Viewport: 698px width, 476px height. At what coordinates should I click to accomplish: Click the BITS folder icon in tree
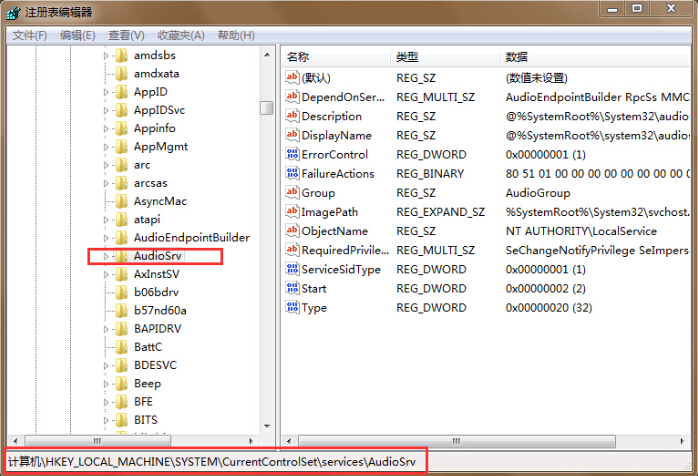[121, 420]
